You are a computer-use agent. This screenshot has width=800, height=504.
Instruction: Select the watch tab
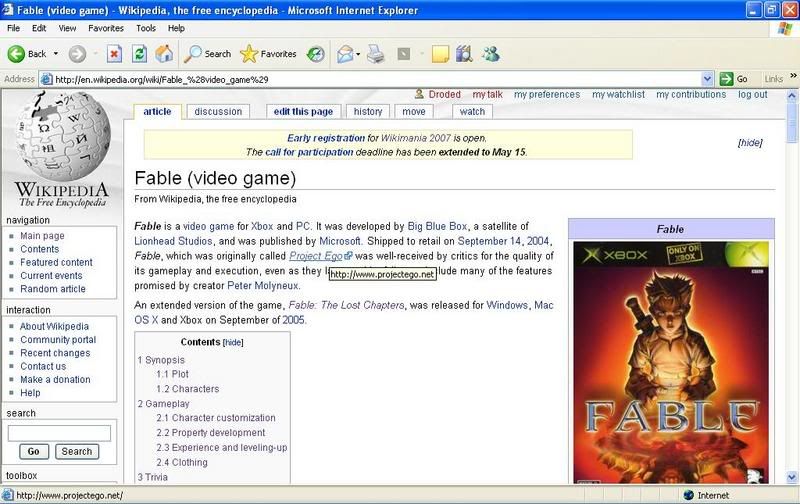(x=472, y=112)
